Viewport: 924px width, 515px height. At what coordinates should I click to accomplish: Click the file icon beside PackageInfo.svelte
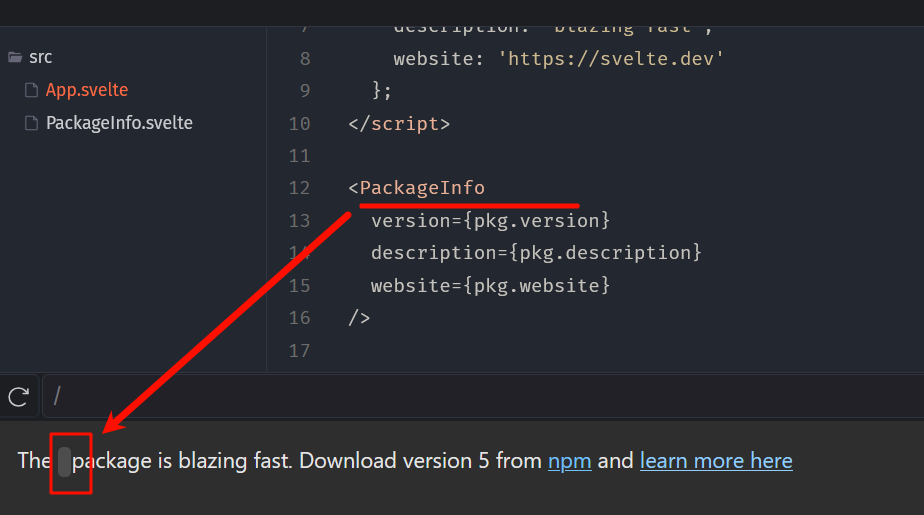tap(31, 123)
